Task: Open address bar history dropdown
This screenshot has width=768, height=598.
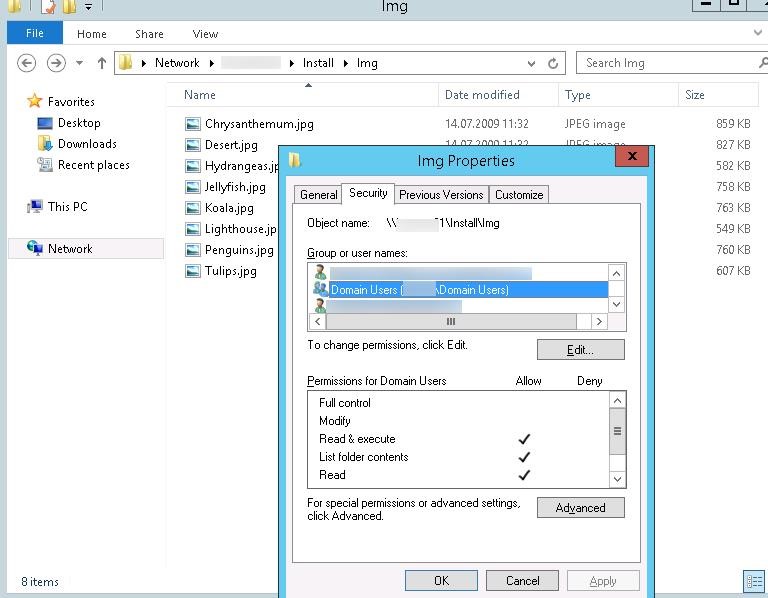Action: 531,63
